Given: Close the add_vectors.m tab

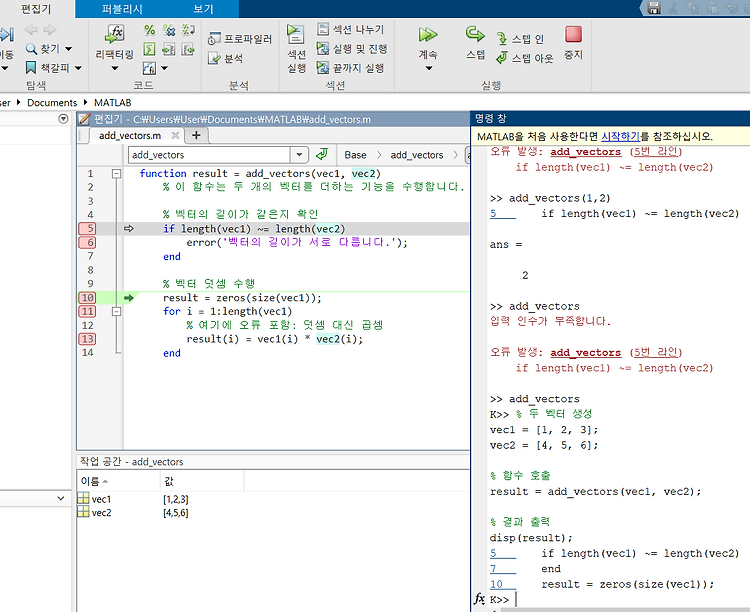Looking at the screenshot, I should point(175,135).
